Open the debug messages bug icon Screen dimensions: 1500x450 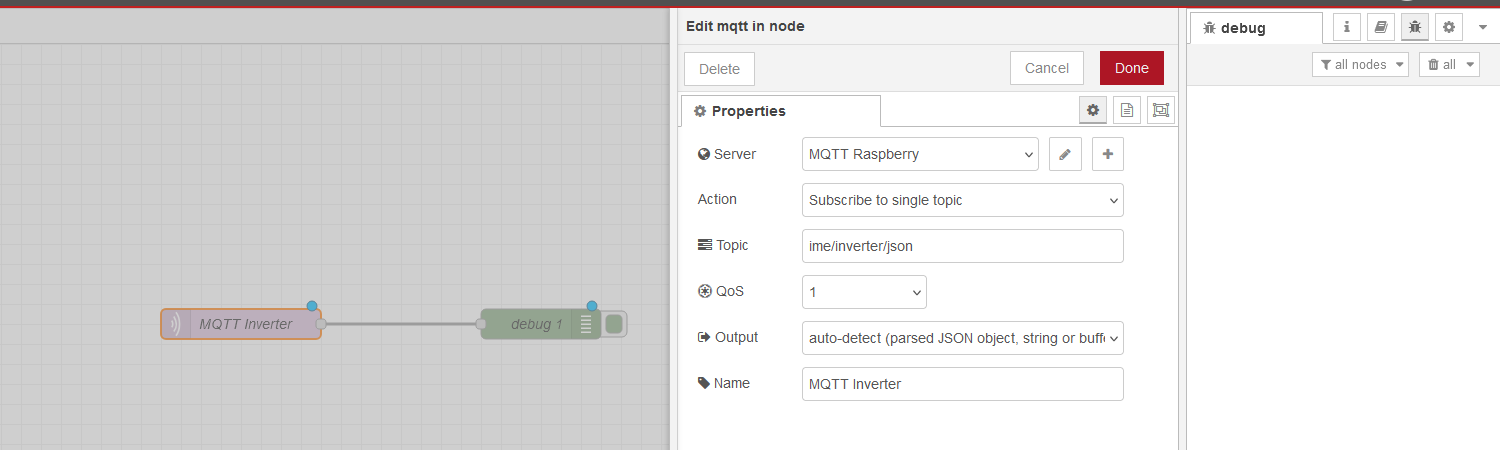pyautogui.click(x=1415, y=27)
